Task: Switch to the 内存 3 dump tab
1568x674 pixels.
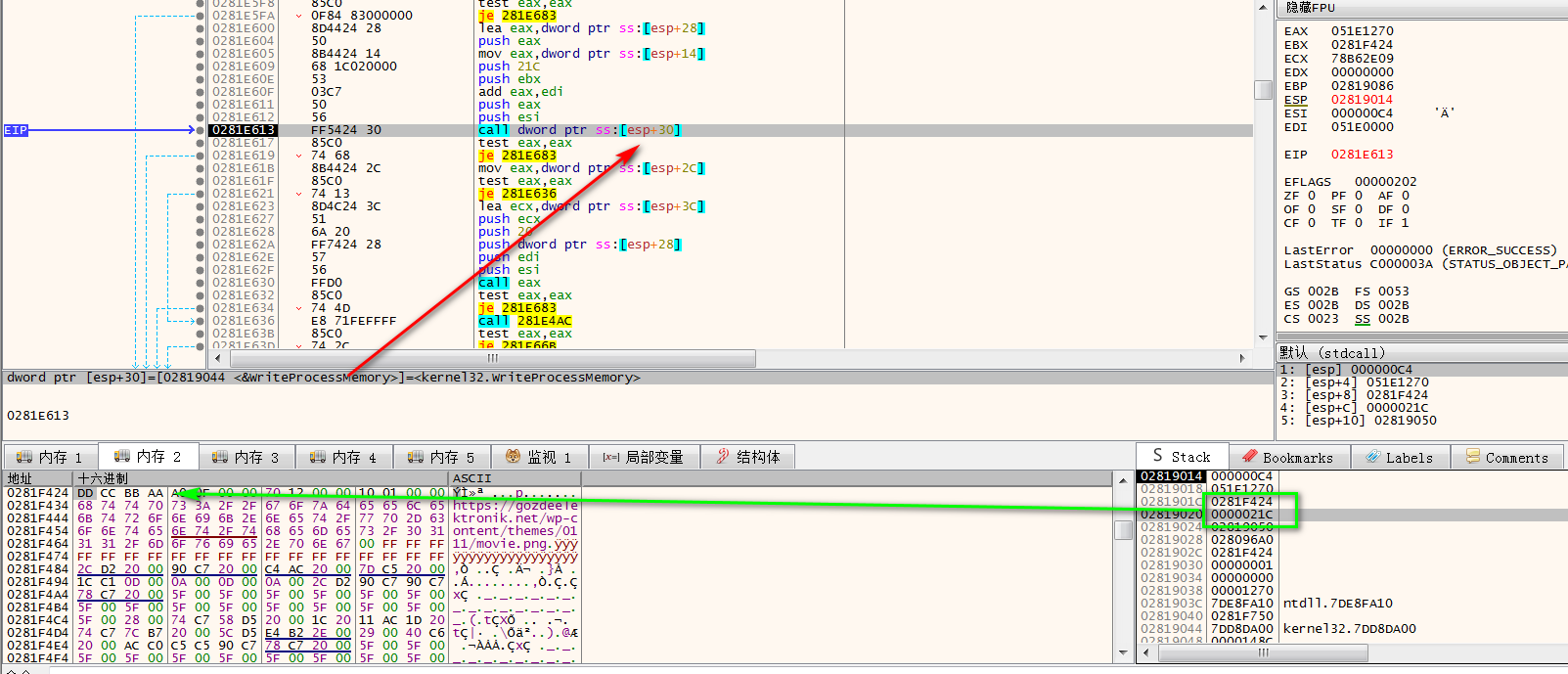Action: click(246, 457)
